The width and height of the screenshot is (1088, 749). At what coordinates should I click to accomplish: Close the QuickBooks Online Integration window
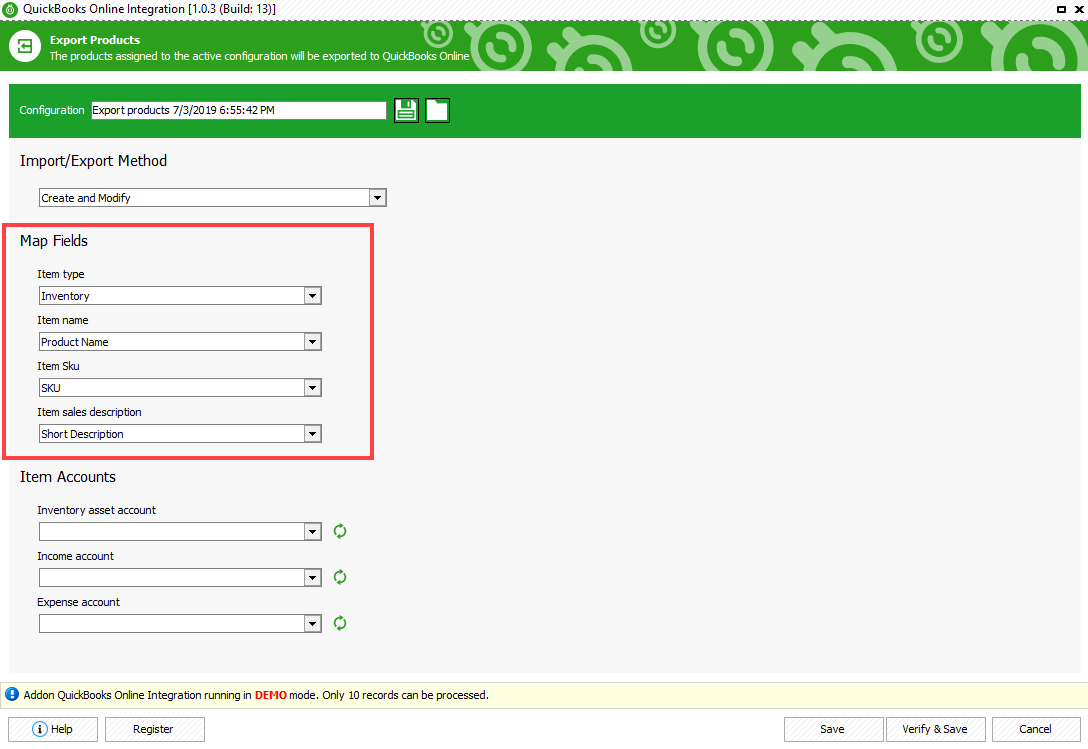coord(1079,9)
